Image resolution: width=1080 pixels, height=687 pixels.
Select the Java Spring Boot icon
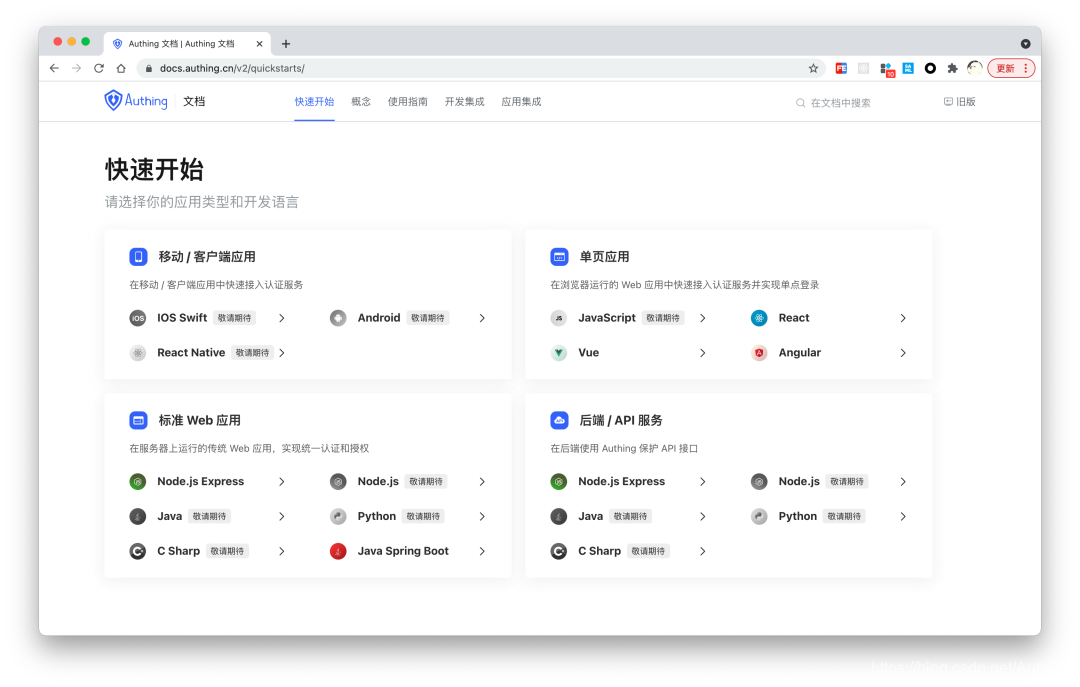[x=338, y=550]
